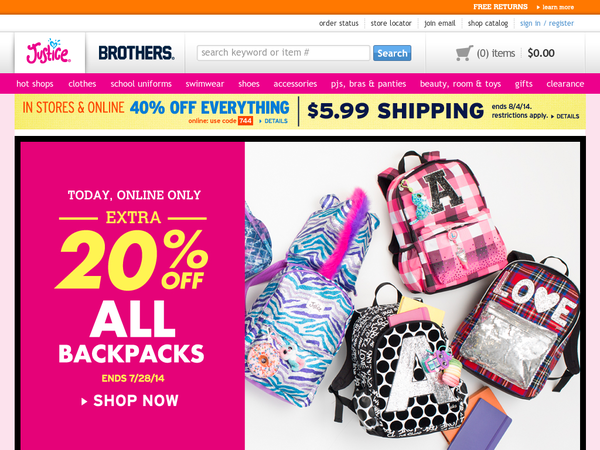Open the store locator link

[x=391, y=23]
